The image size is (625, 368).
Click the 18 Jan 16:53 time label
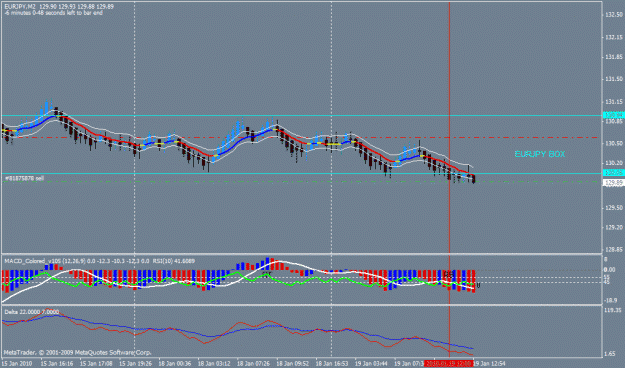(332, 364)
